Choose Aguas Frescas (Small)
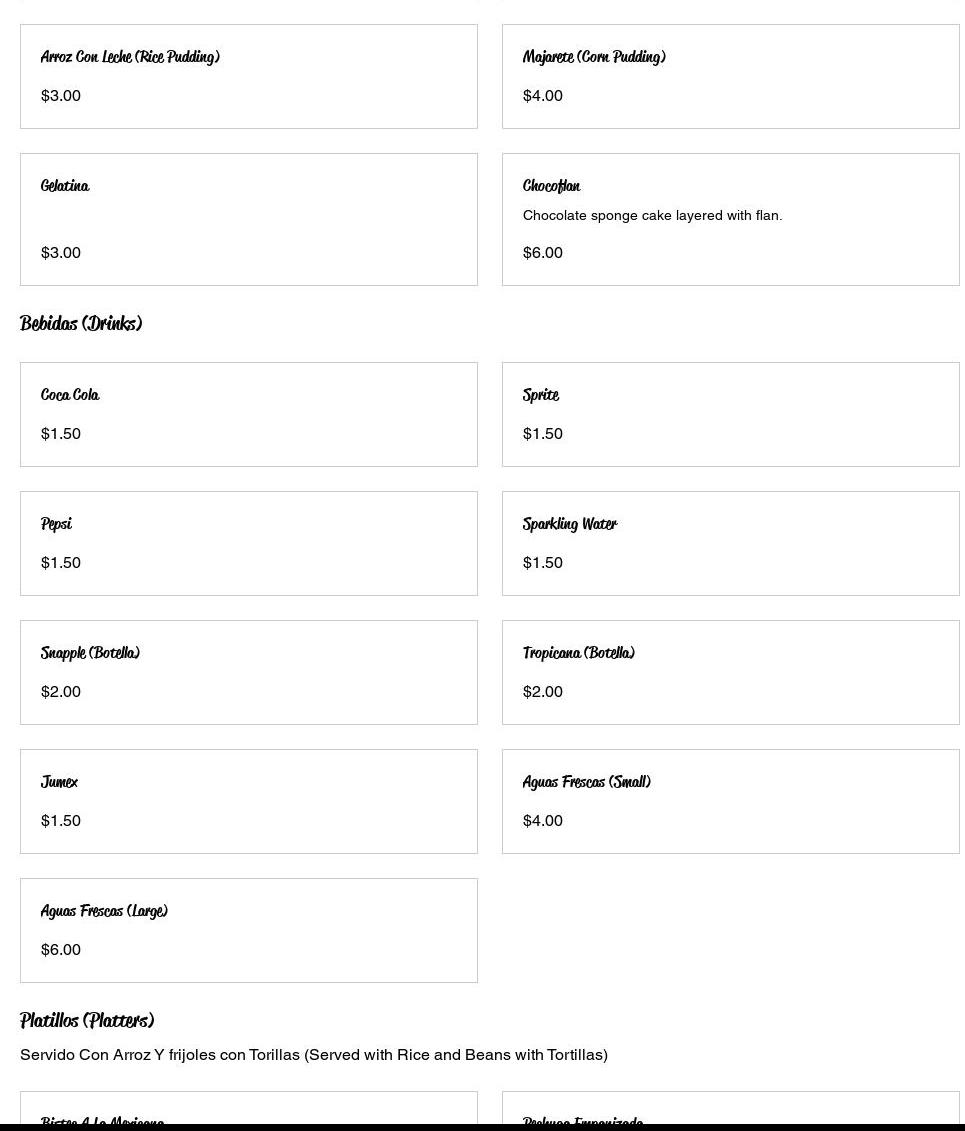The image size is (965, 1131). [x=730, y=801]
